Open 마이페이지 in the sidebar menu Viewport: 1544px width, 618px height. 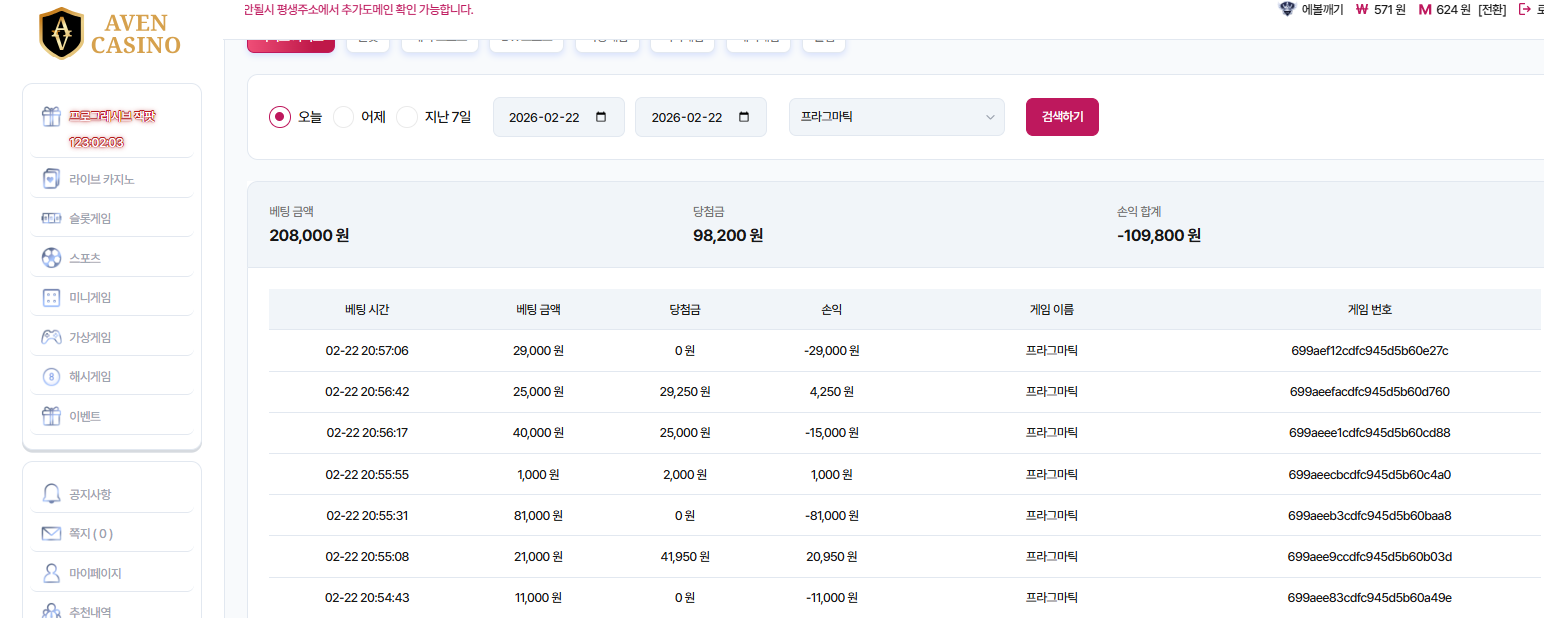(95, 574)
